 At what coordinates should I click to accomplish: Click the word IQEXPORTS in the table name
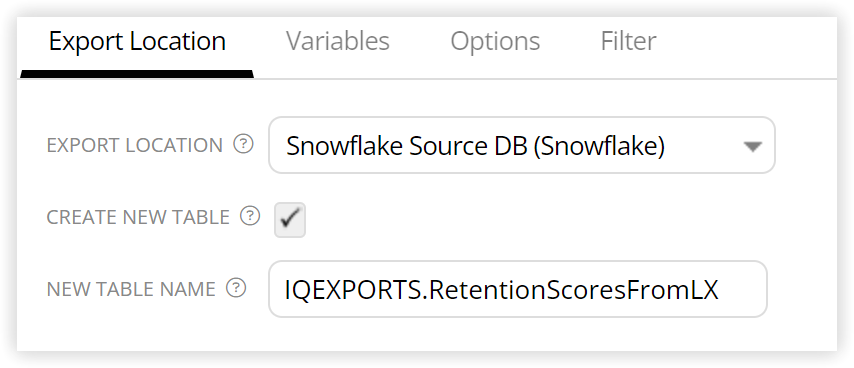[352, 290]
